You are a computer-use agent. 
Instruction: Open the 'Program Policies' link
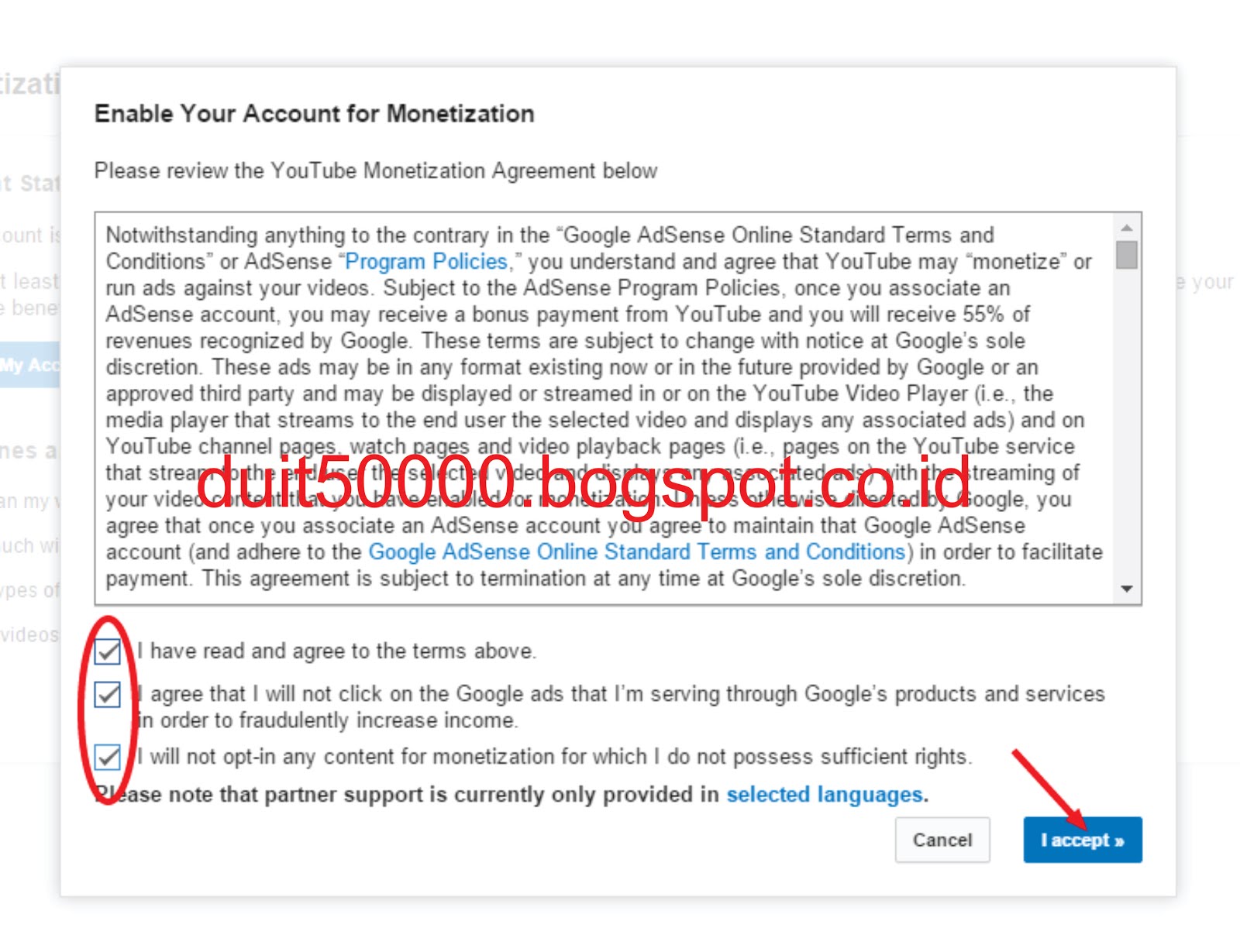tap(425, 262)
